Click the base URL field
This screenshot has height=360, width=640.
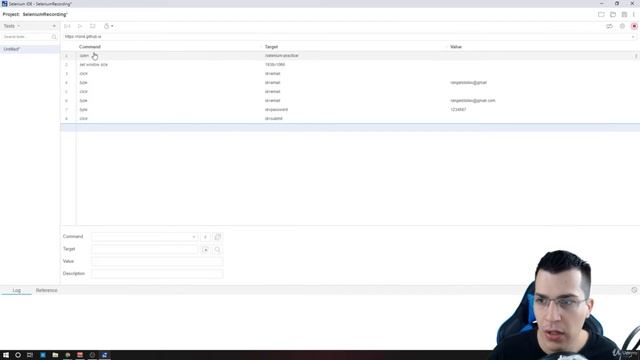pos(347,37)
